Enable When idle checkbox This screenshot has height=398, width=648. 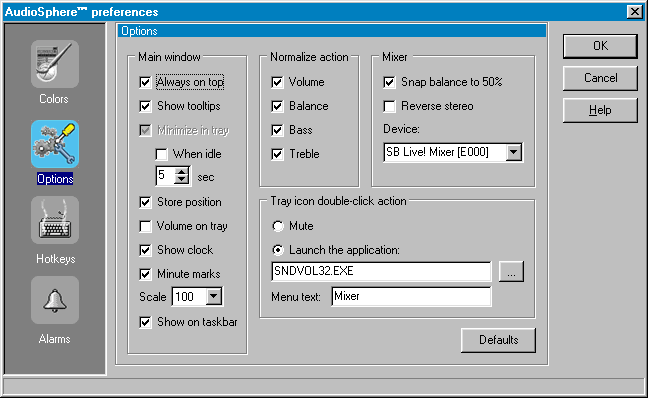(x=161, y=154)
